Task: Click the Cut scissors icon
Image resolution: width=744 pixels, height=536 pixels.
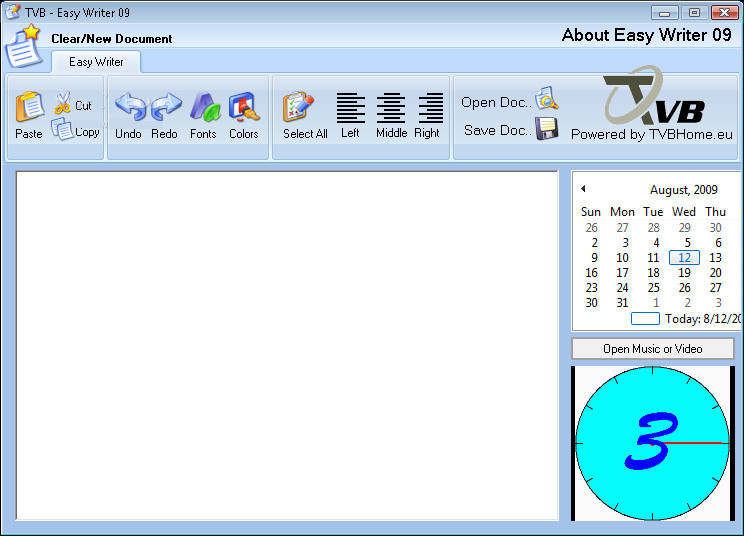Action: (x=62, y=103)
